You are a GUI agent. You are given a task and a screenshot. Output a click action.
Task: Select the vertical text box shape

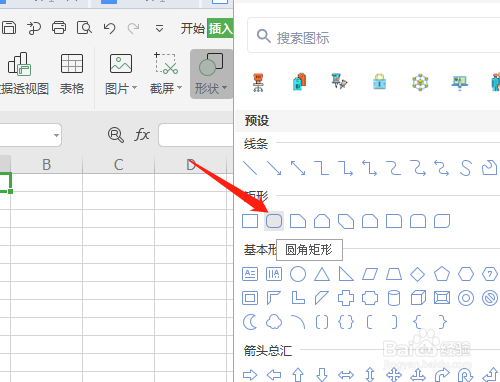coord(274,274)
